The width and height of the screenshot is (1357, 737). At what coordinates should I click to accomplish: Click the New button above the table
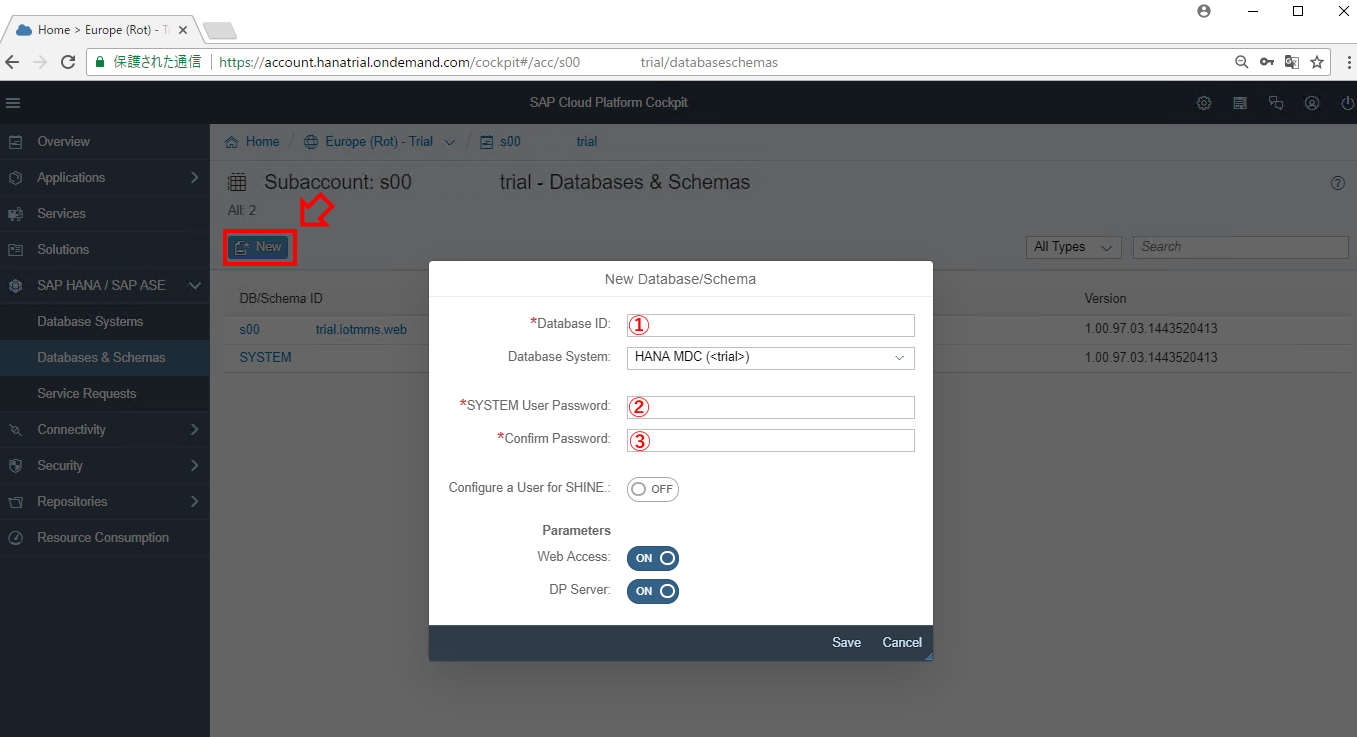[x=259, y=247]
